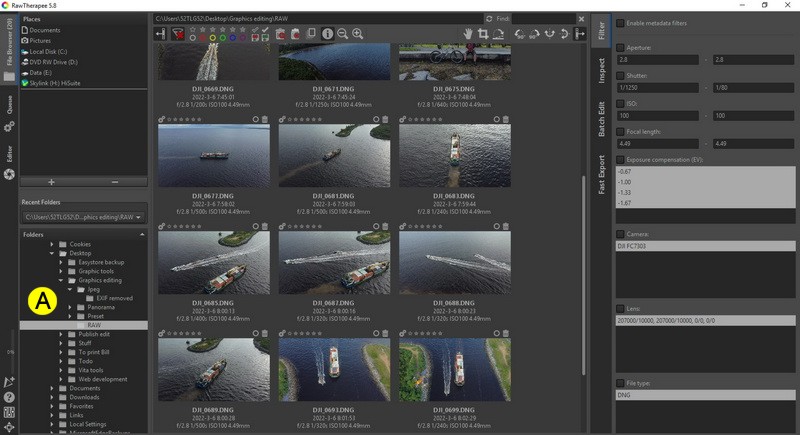
Task: Select the crop tool in the toolbar
Action: pyautogui.click(x=483, y=34)
